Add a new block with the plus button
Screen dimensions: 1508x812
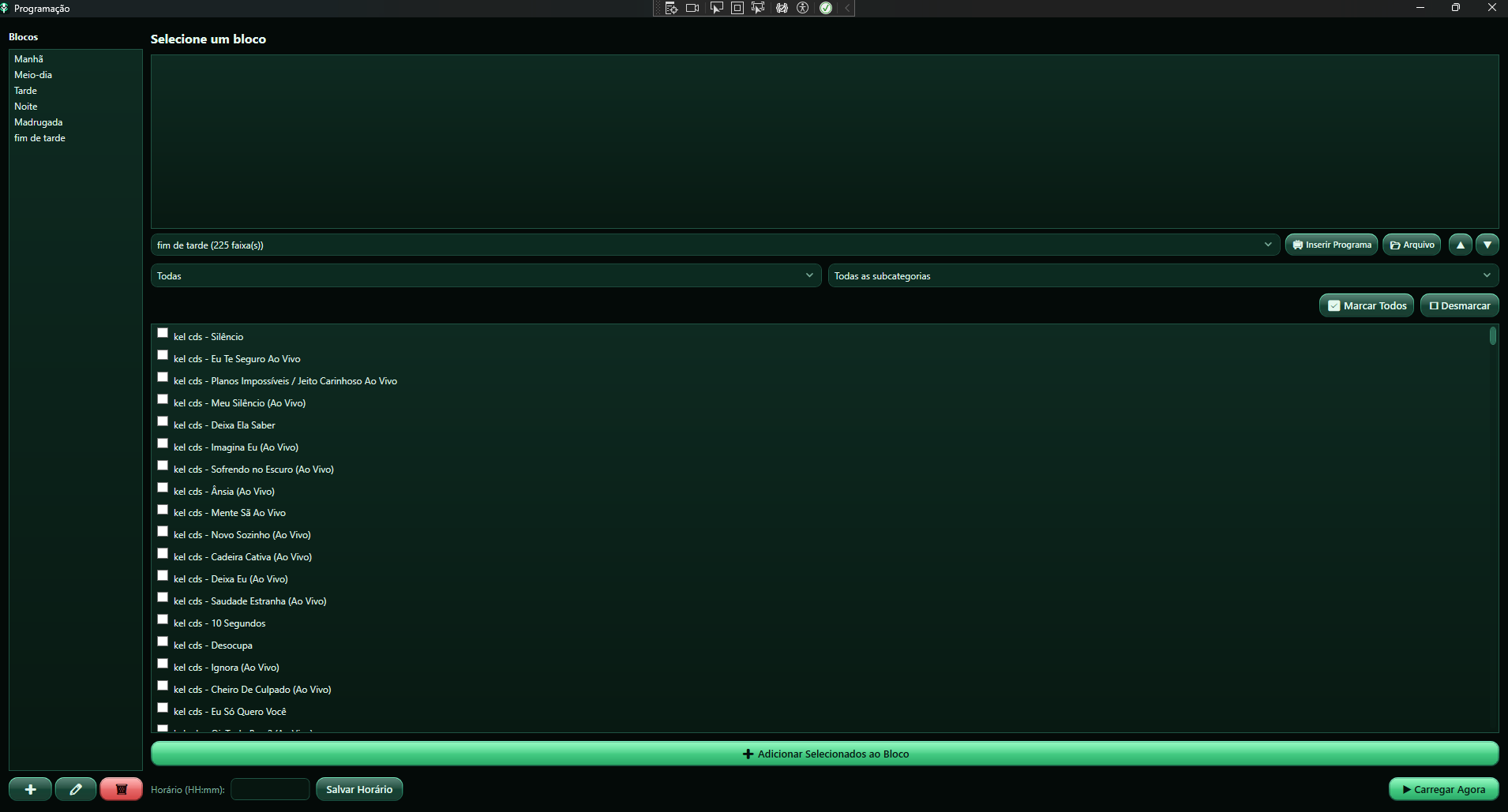pos(30,789)
